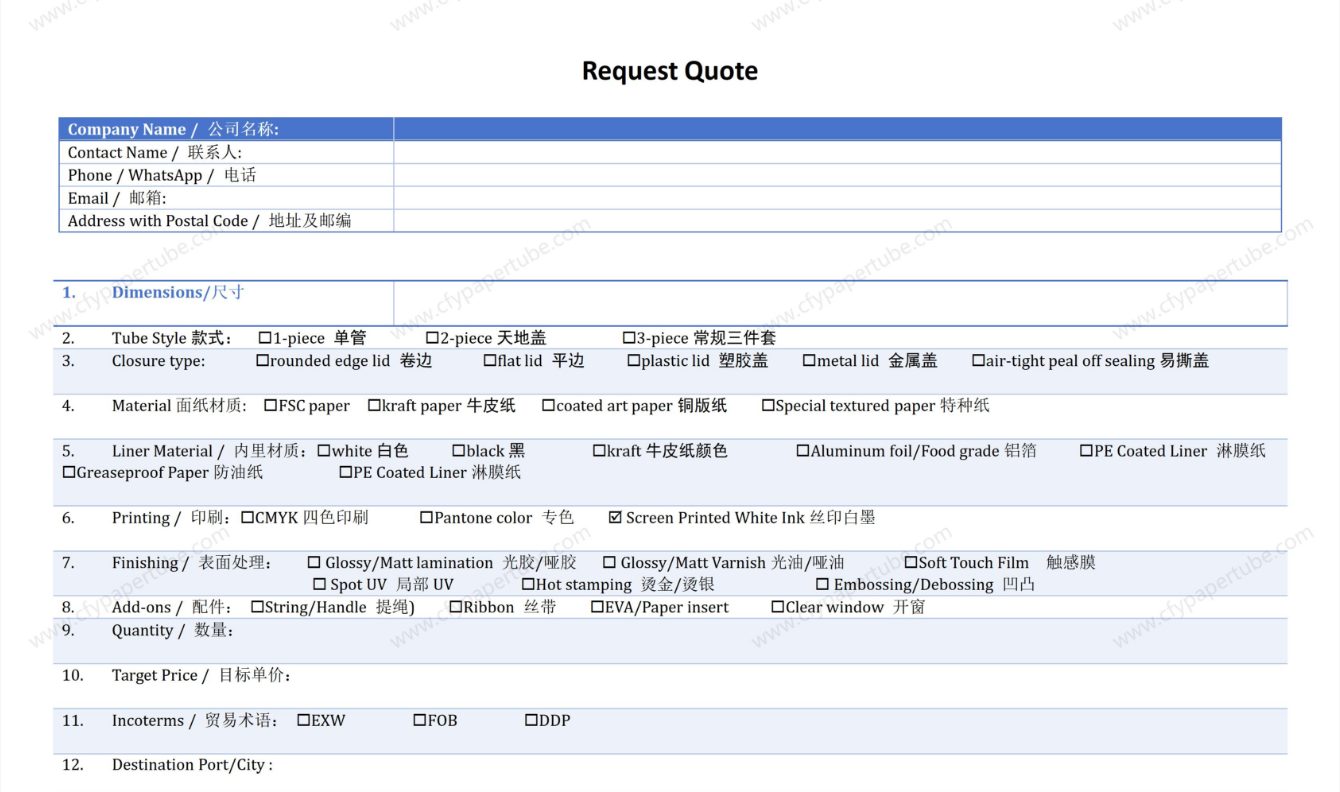Tick the Aluminum foil/Food grade liner checkbox
1340x792 pixels.
point(802,451)
